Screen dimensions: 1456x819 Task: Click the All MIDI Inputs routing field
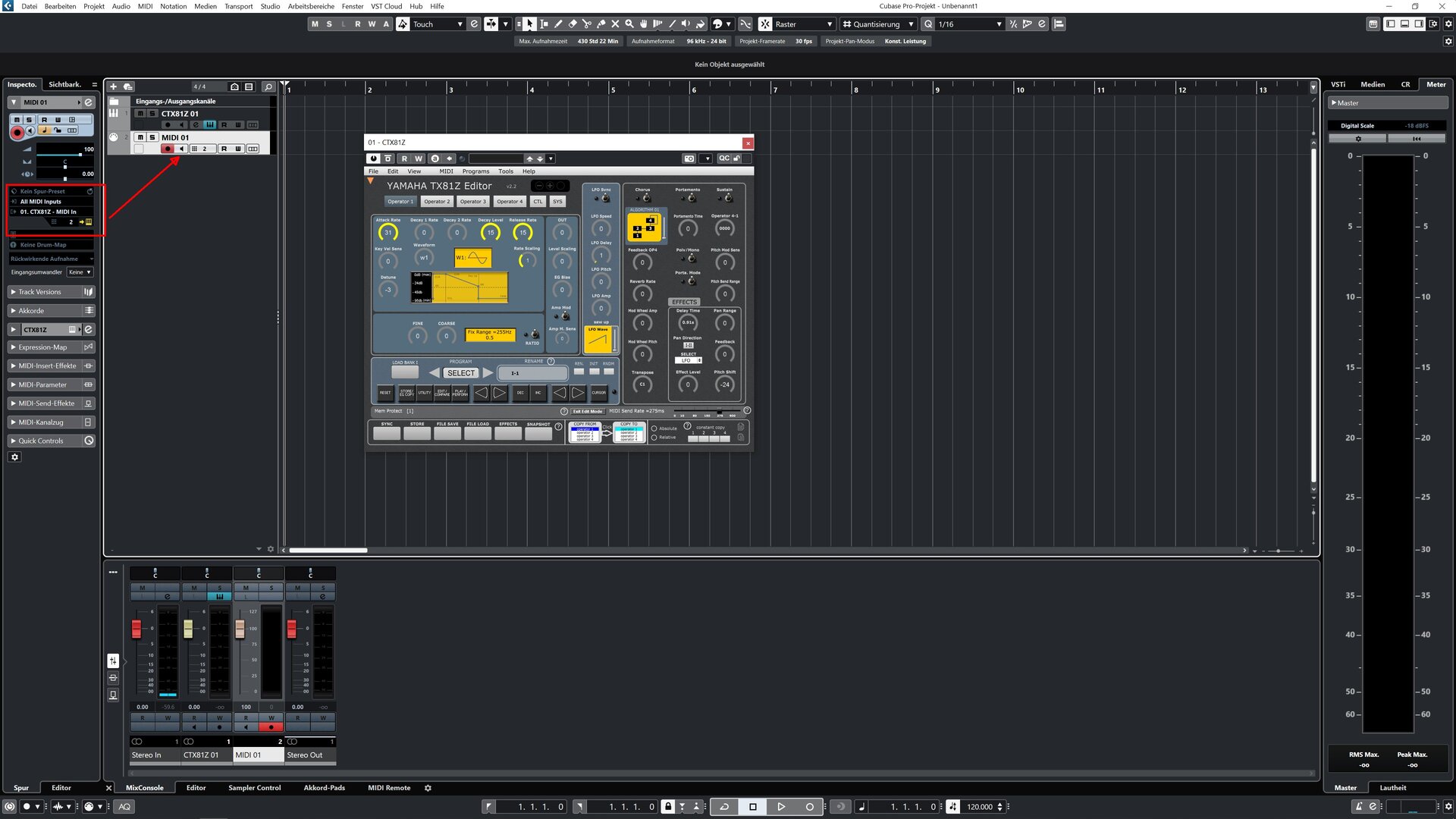pyautogui.click(x=52, y=202)
